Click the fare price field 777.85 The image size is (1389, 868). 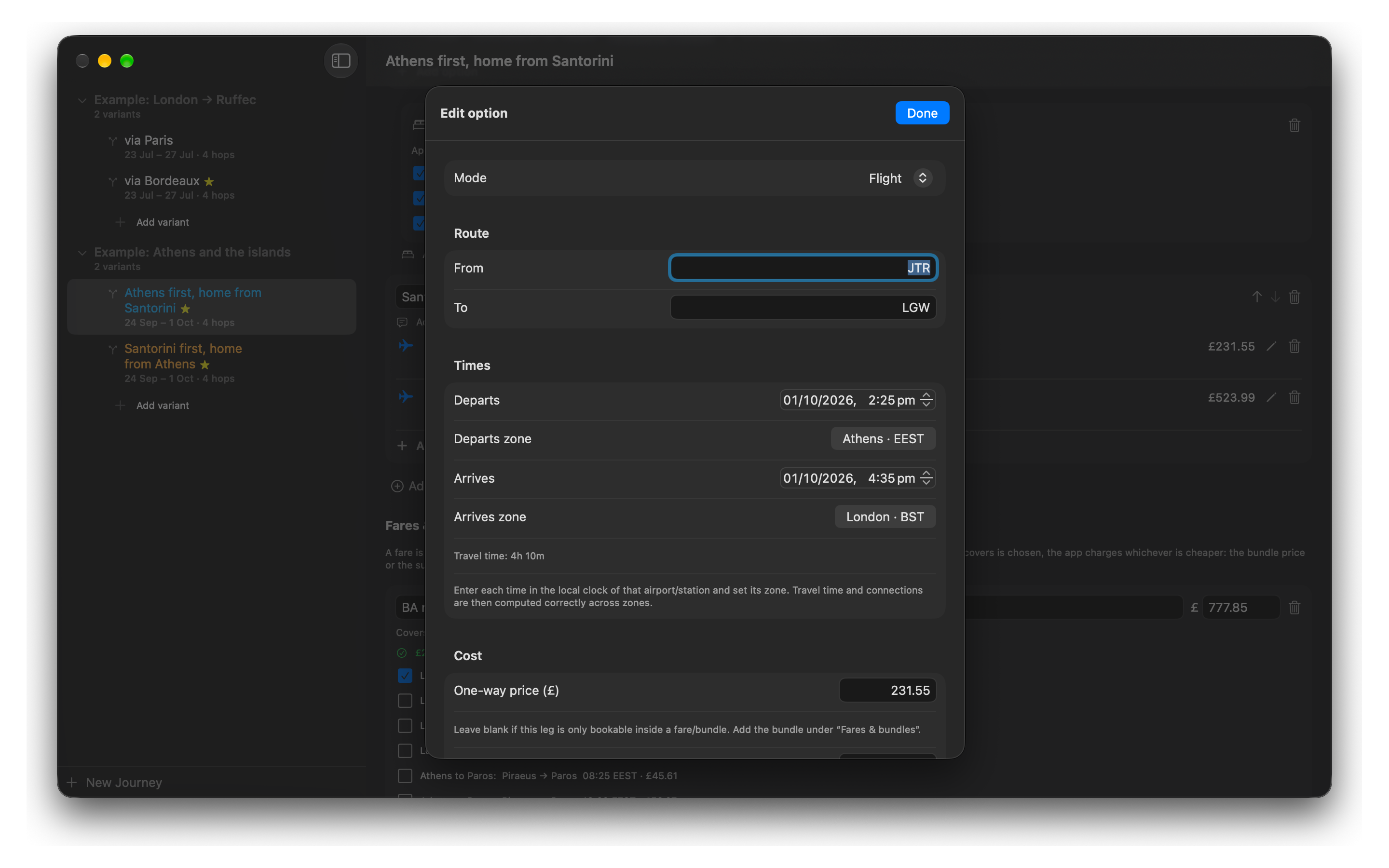point(1240,608)
